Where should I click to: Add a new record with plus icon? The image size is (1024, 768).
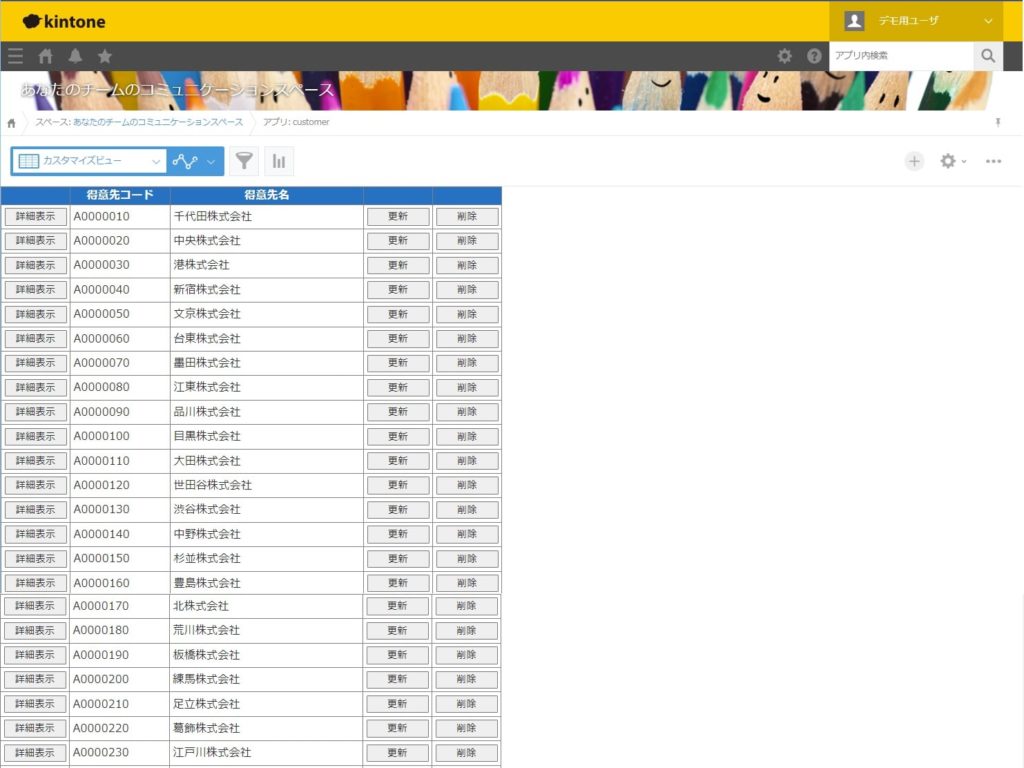914,161
